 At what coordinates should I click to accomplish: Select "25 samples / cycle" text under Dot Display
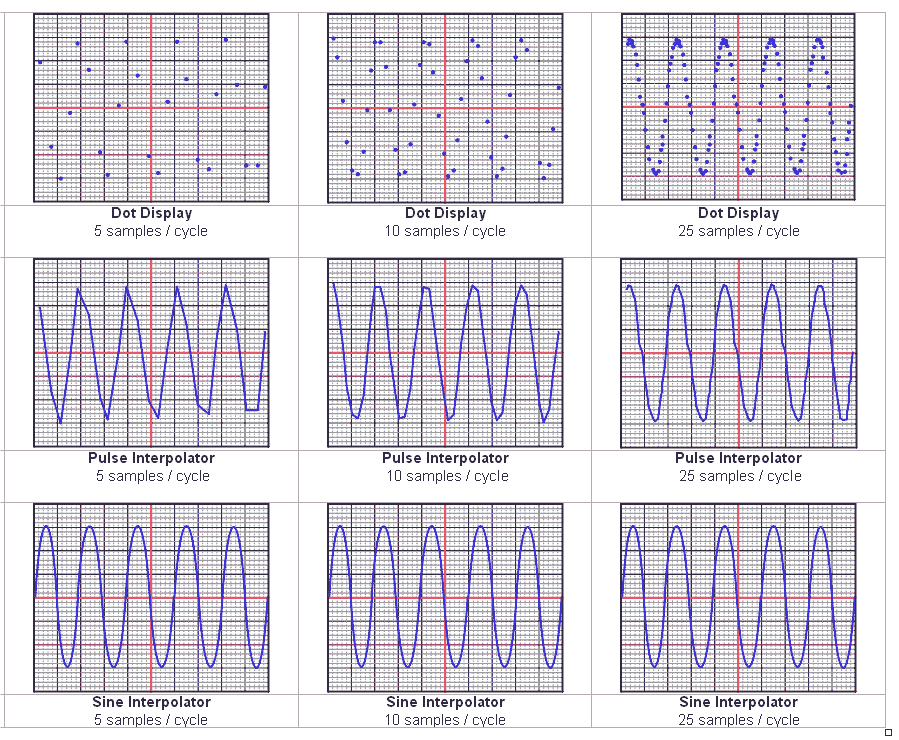738,231
